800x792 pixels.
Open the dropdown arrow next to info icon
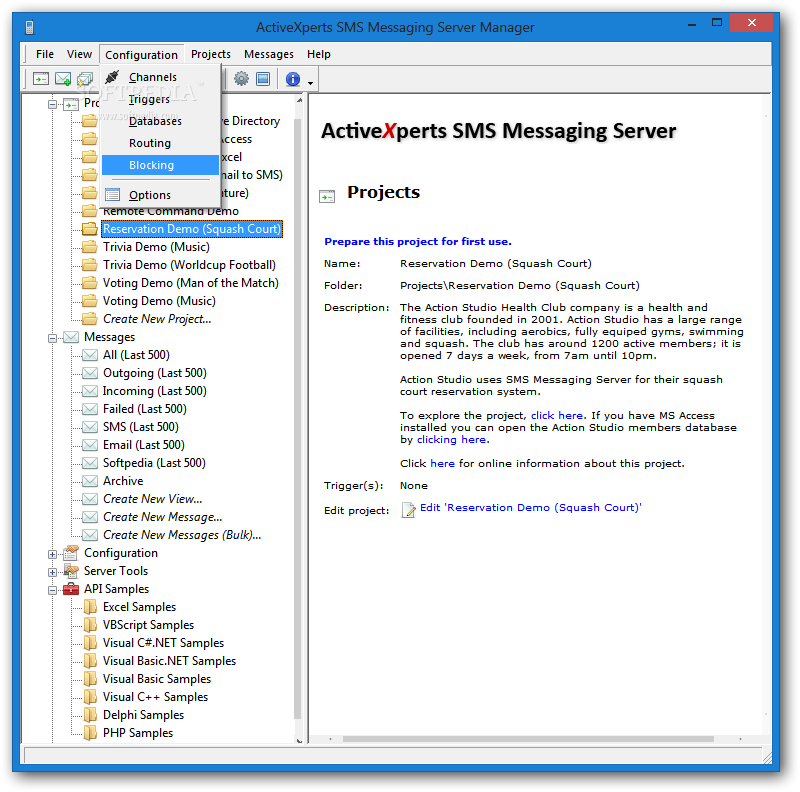(x=310, y=83)
